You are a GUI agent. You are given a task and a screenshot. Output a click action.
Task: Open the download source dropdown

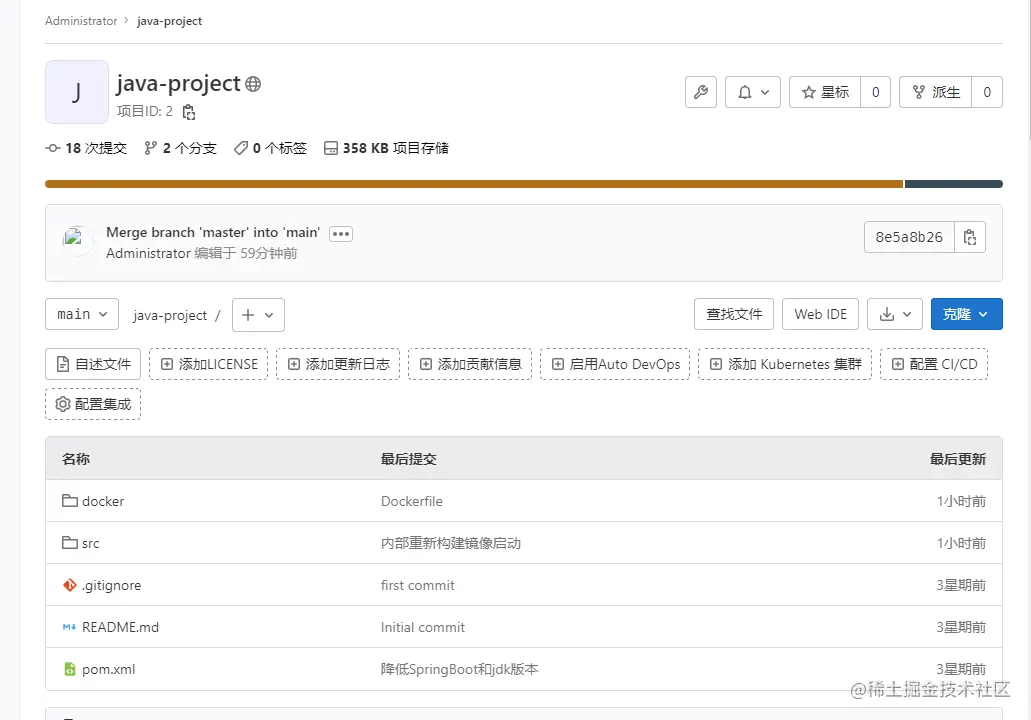tap(895, 314)
